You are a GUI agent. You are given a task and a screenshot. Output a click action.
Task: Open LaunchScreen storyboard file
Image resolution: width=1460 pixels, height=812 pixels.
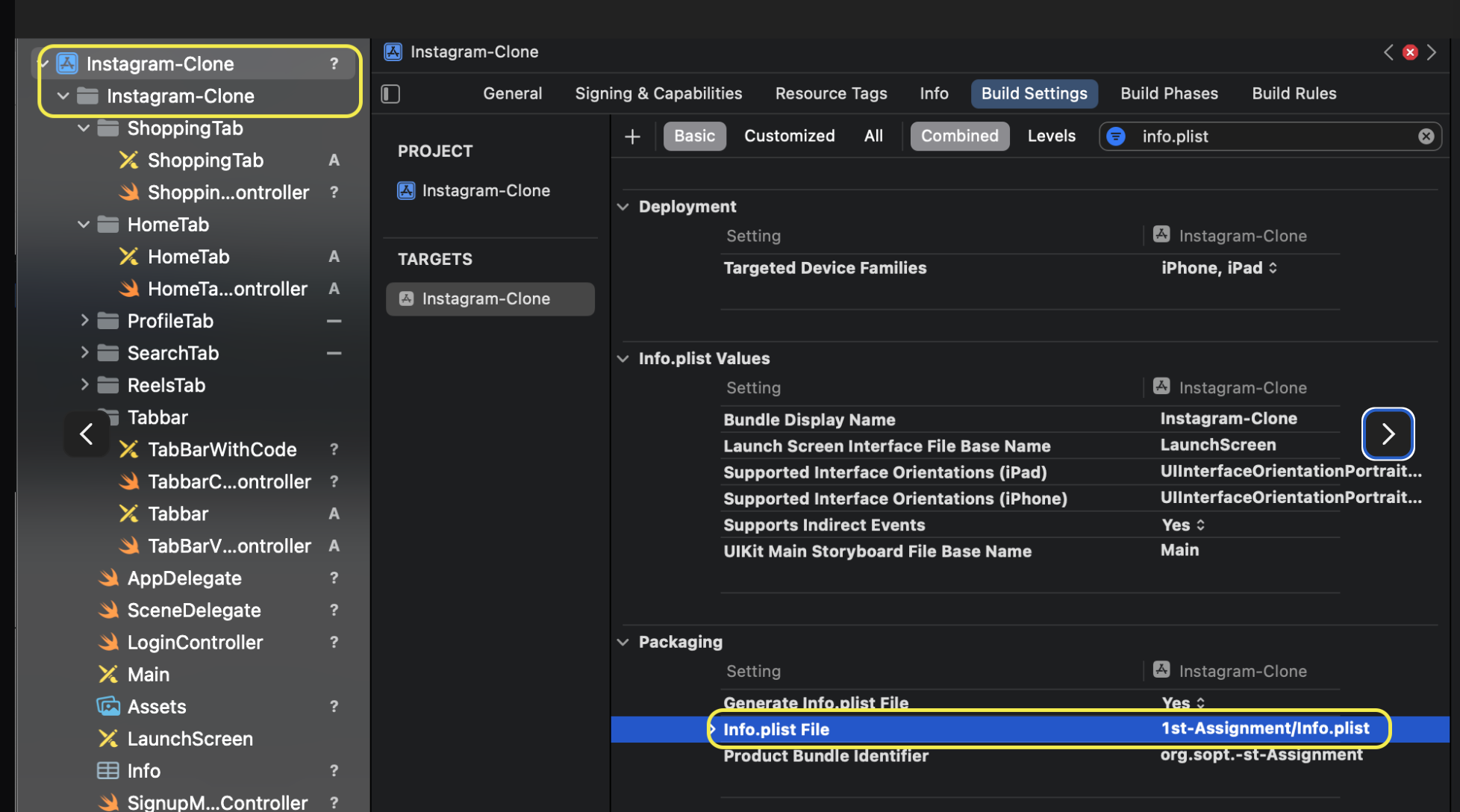point(190,737)
